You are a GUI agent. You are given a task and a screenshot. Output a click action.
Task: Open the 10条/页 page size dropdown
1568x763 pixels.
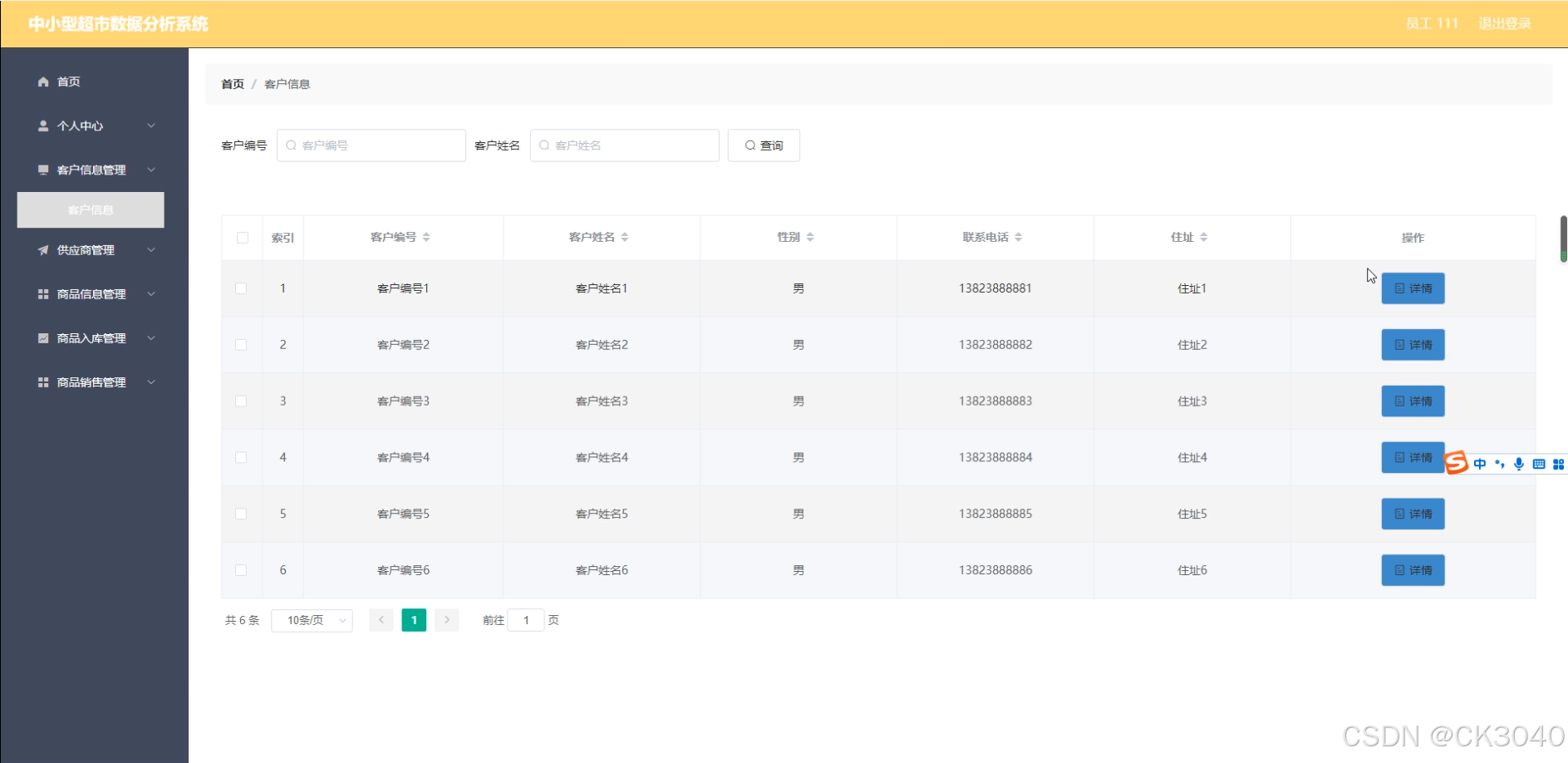click(312, 620)
